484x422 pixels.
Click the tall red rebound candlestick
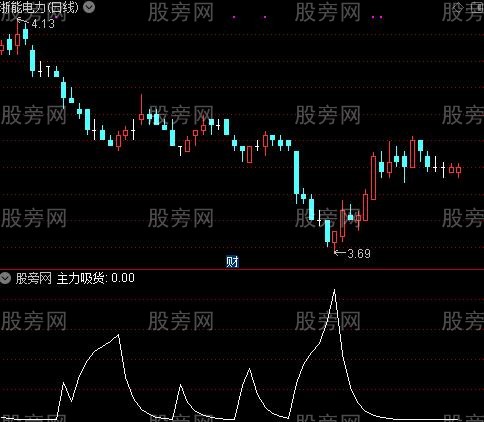(x=373, y=177)
